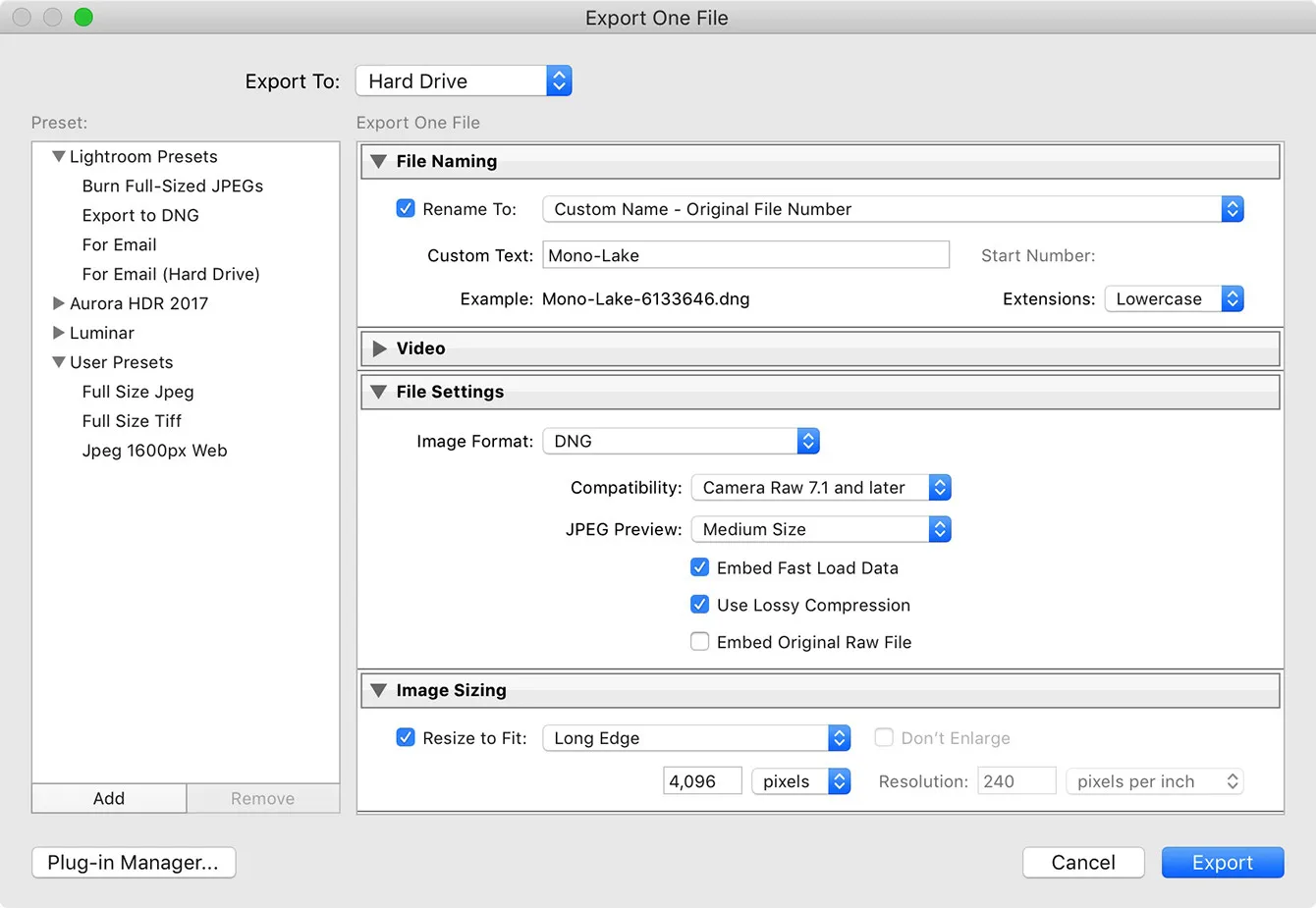Image resolution: width=1316 pixels, height=908 pixels.
Task: Collapse the Image Sizing section triangle
Action: [x=379, y=691]
